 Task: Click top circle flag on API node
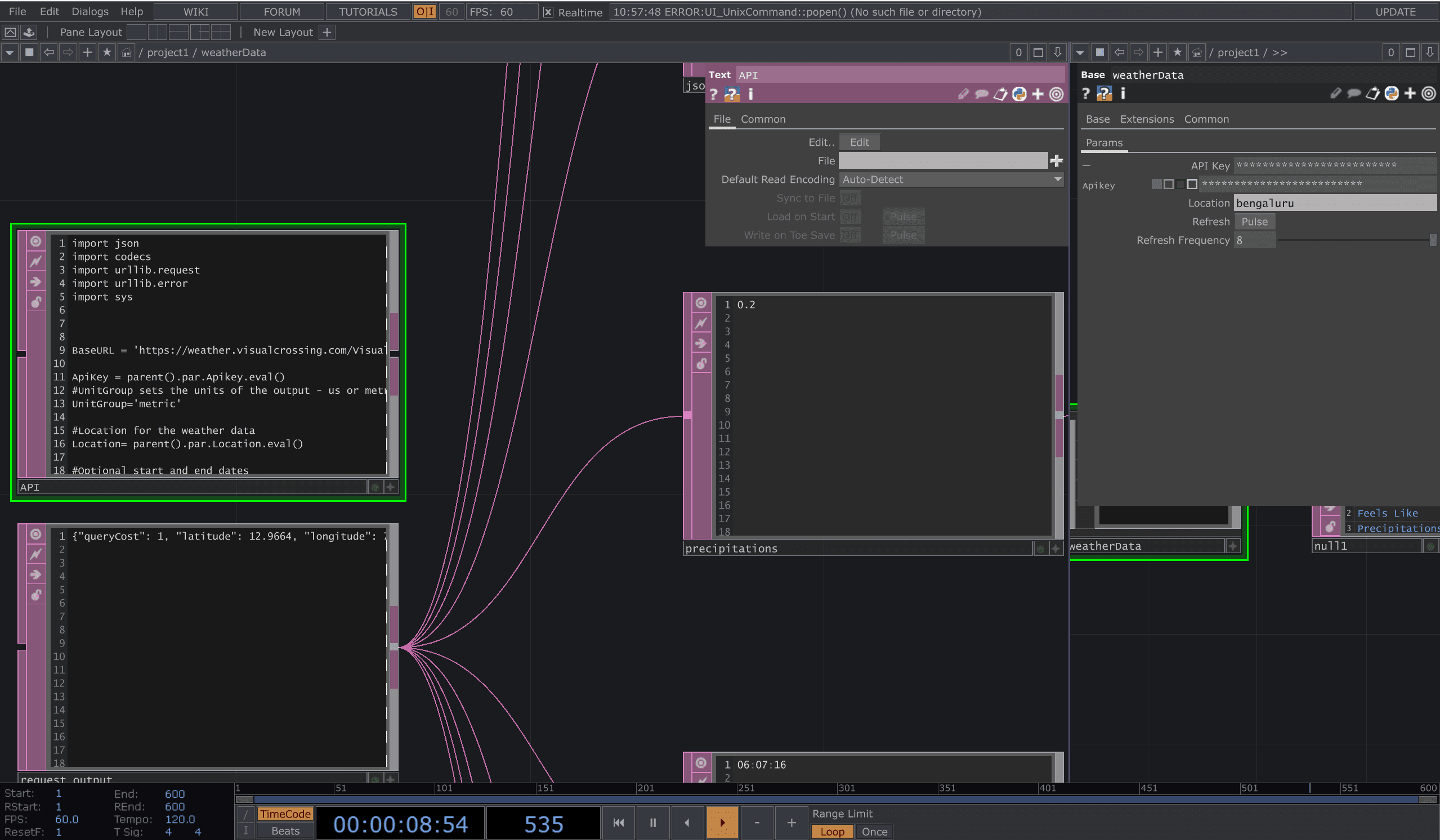(35, 241)
